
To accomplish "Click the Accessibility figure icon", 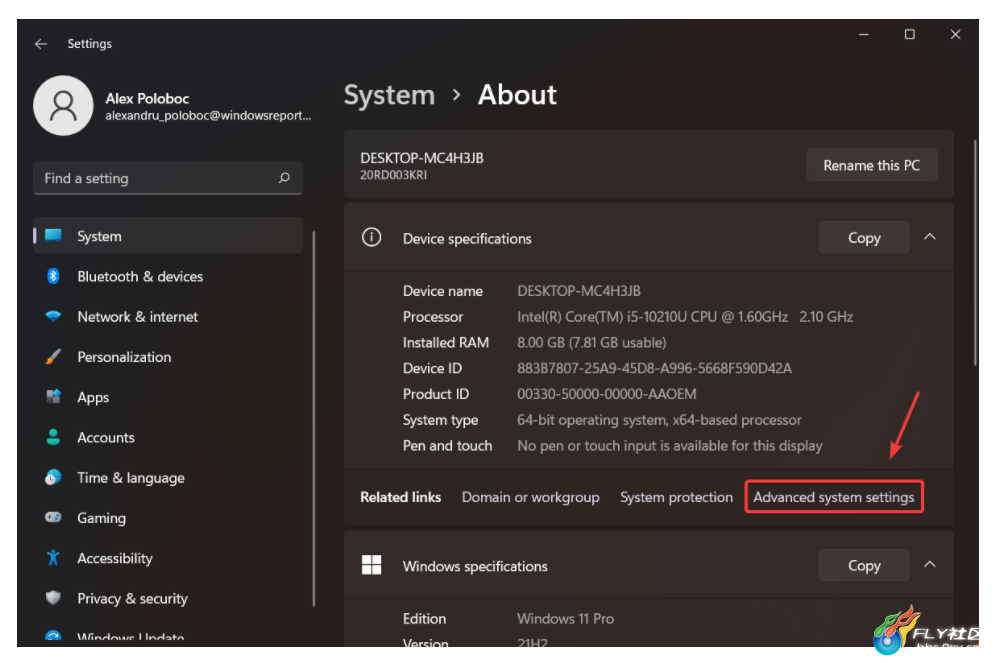I will coord(53,557).
